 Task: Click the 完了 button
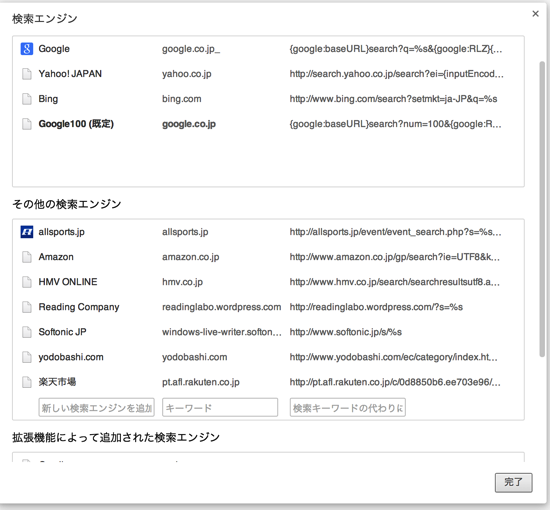[514, 483]
